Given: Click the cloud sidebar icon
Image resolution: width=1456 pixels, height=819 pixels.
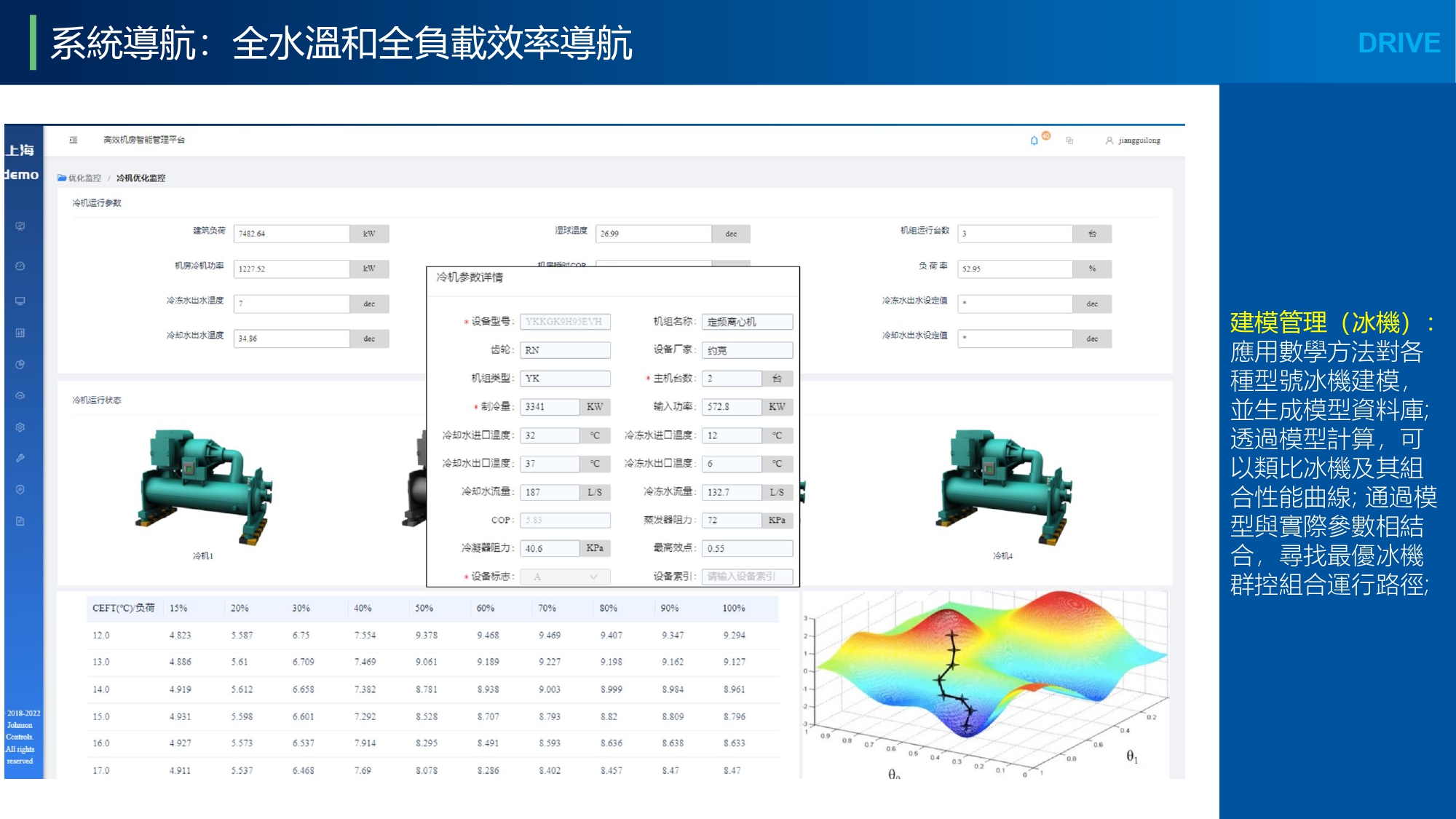Looking at the screenshot, I should [x=20, y=396].
